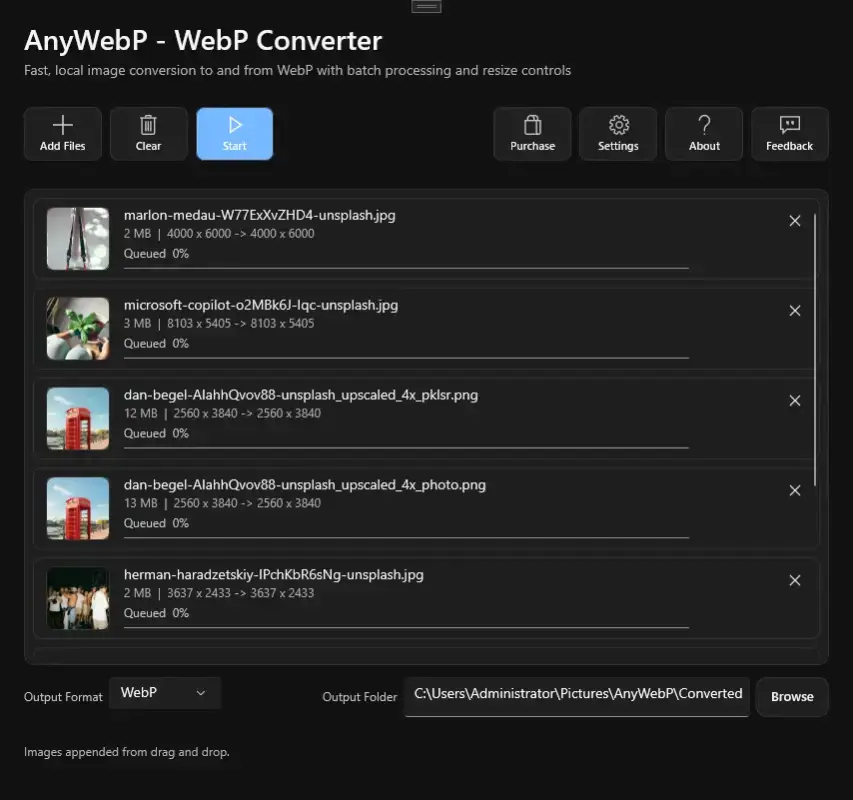Click the AnyWebP - WebP Converter title
853x800 pixels.
(203, 40)
